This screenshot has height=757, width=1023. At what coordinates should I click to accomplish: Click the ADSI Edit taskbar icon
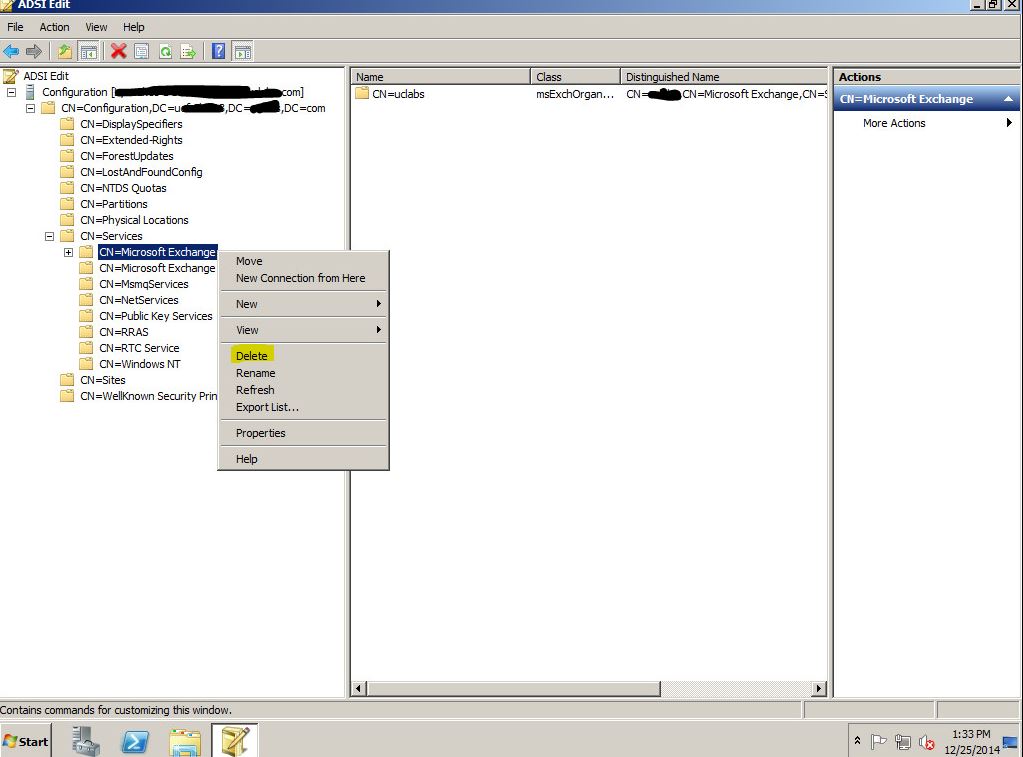pyautogui.click(x=235, y=741)
